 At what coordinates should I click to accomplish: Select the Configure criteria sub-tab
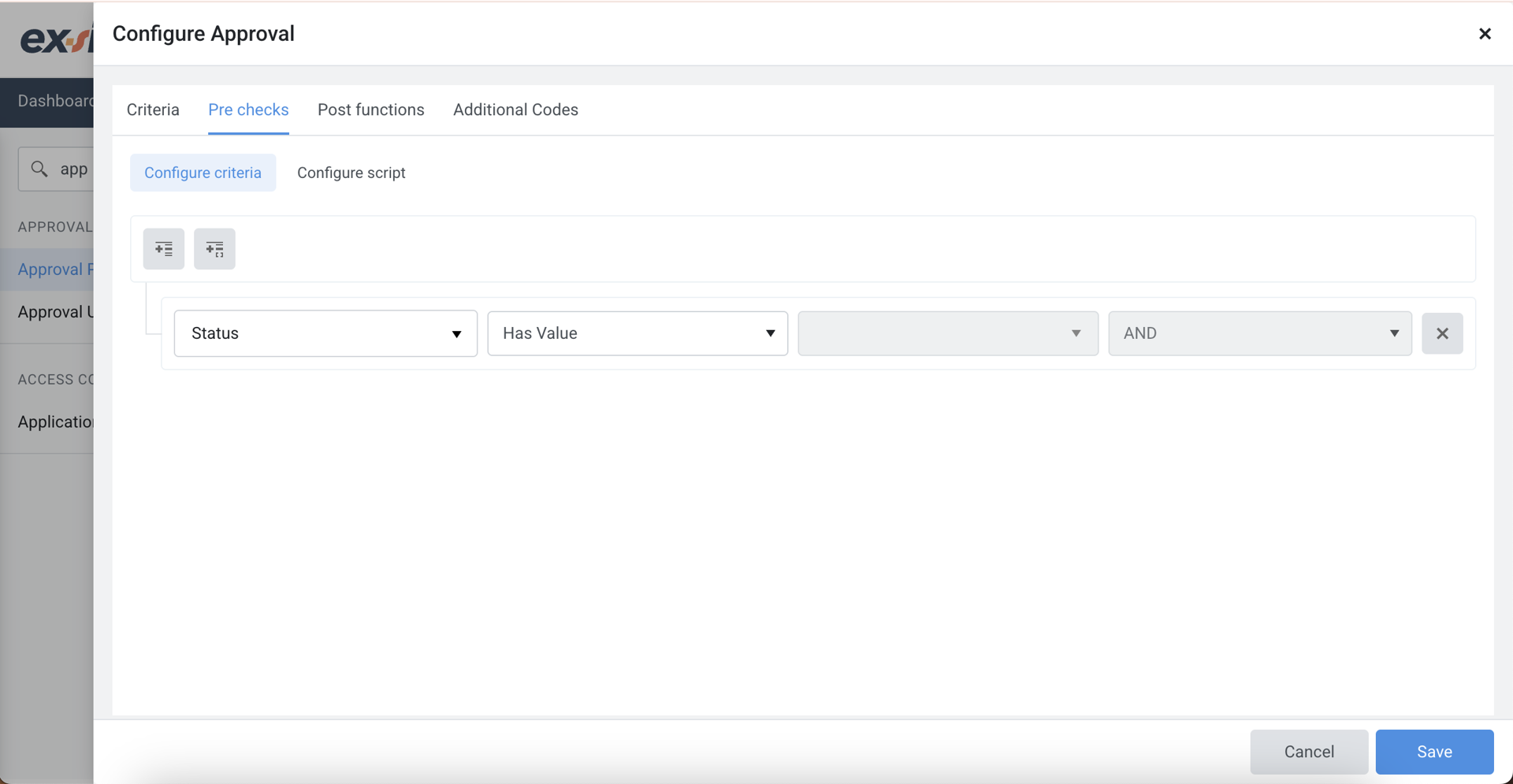tap(203, 173)
